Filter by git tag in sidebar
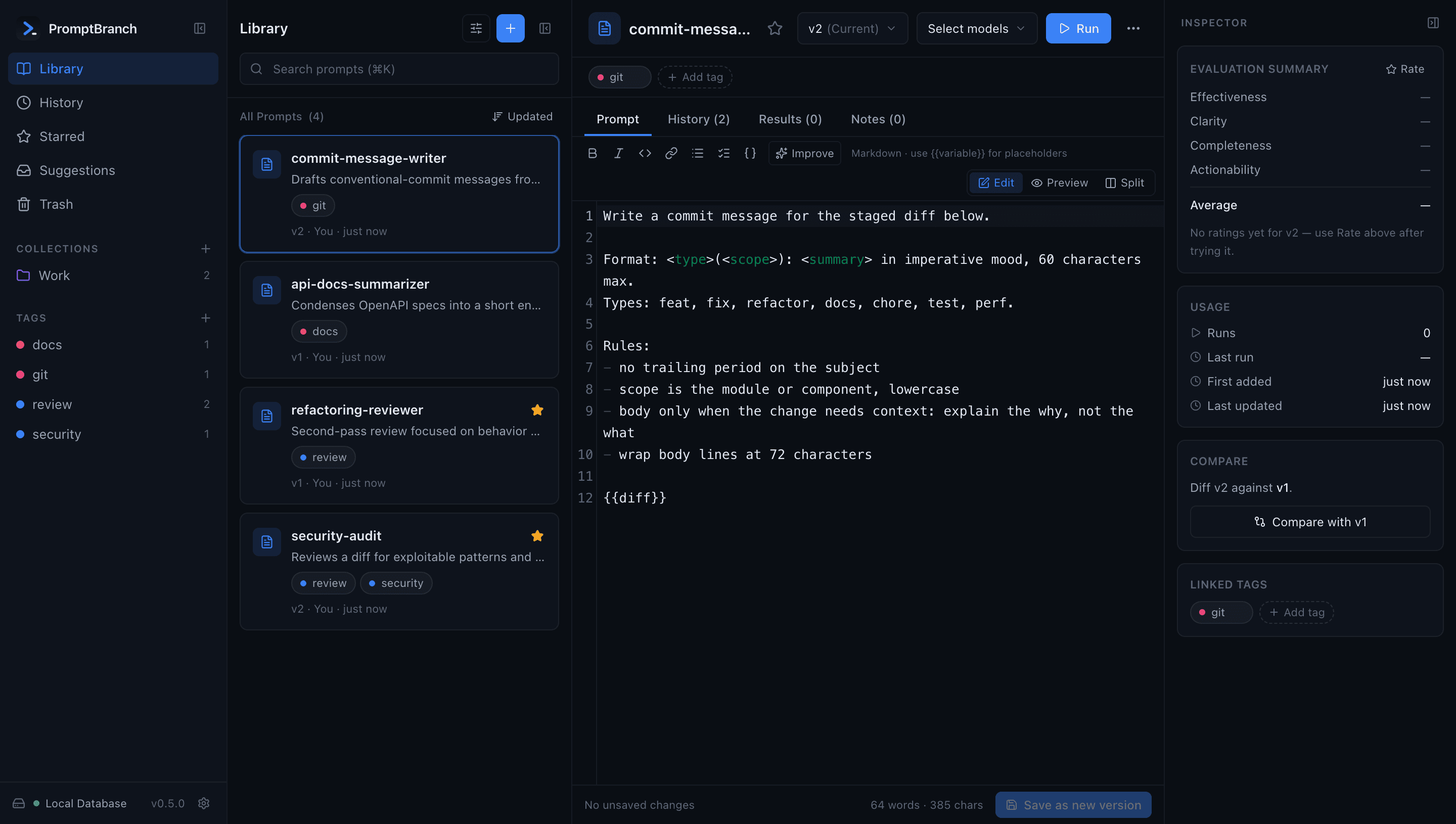This screenshot has width=1456, height=824. coord(113,374)
